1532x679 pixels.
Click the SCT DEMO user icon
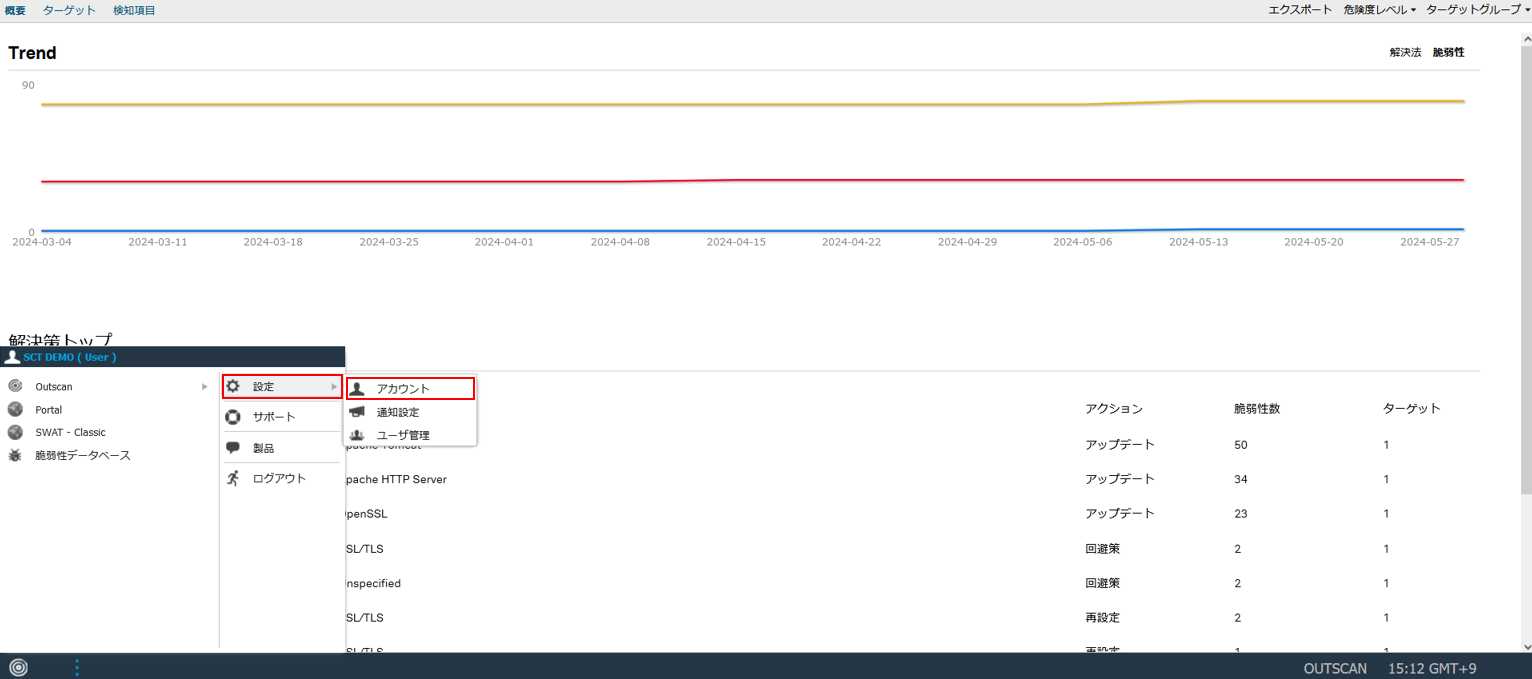(x=13, y=357)
